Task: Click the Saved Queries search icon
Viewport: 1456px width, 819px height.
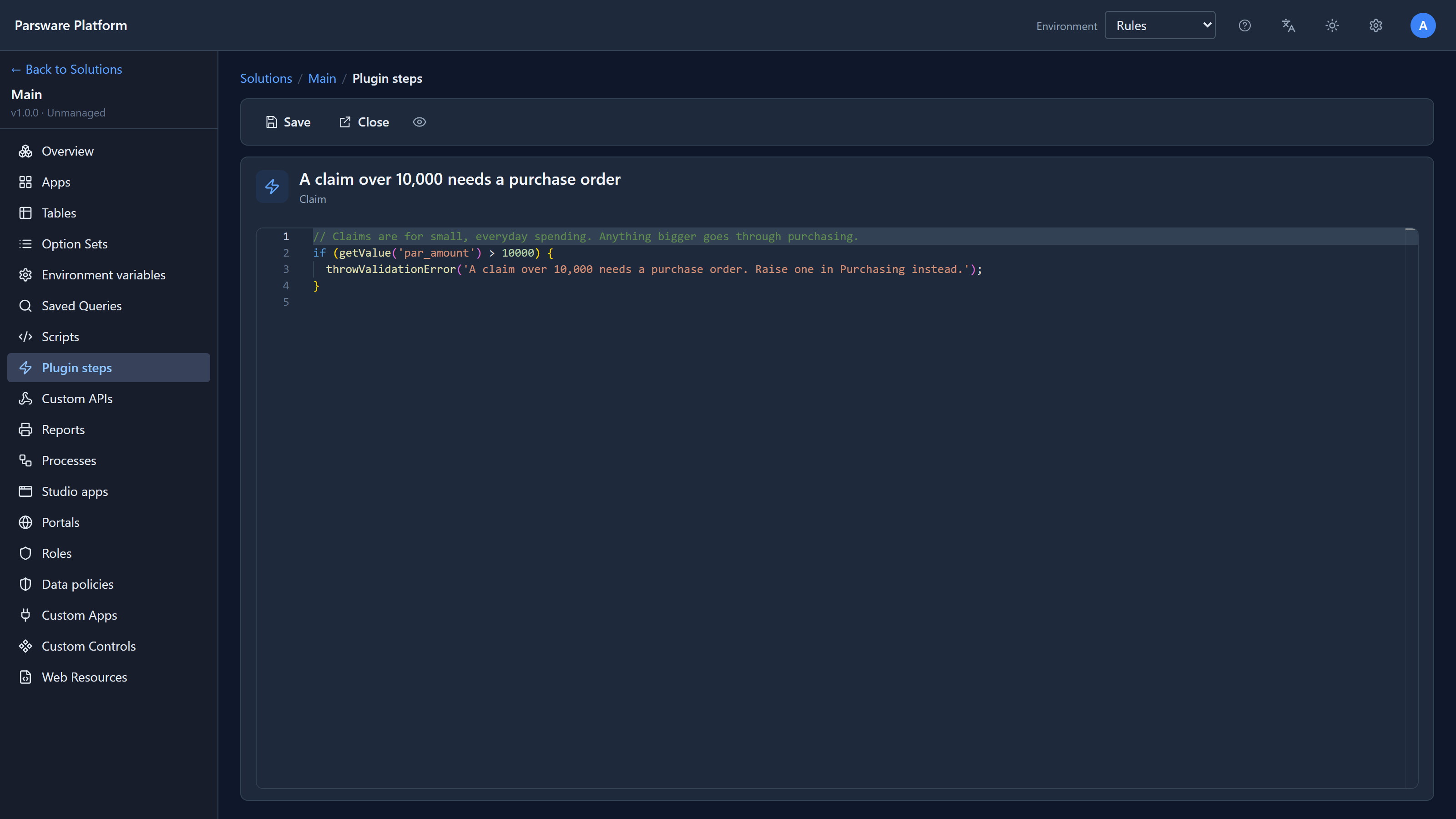Action: click(25, 306)
